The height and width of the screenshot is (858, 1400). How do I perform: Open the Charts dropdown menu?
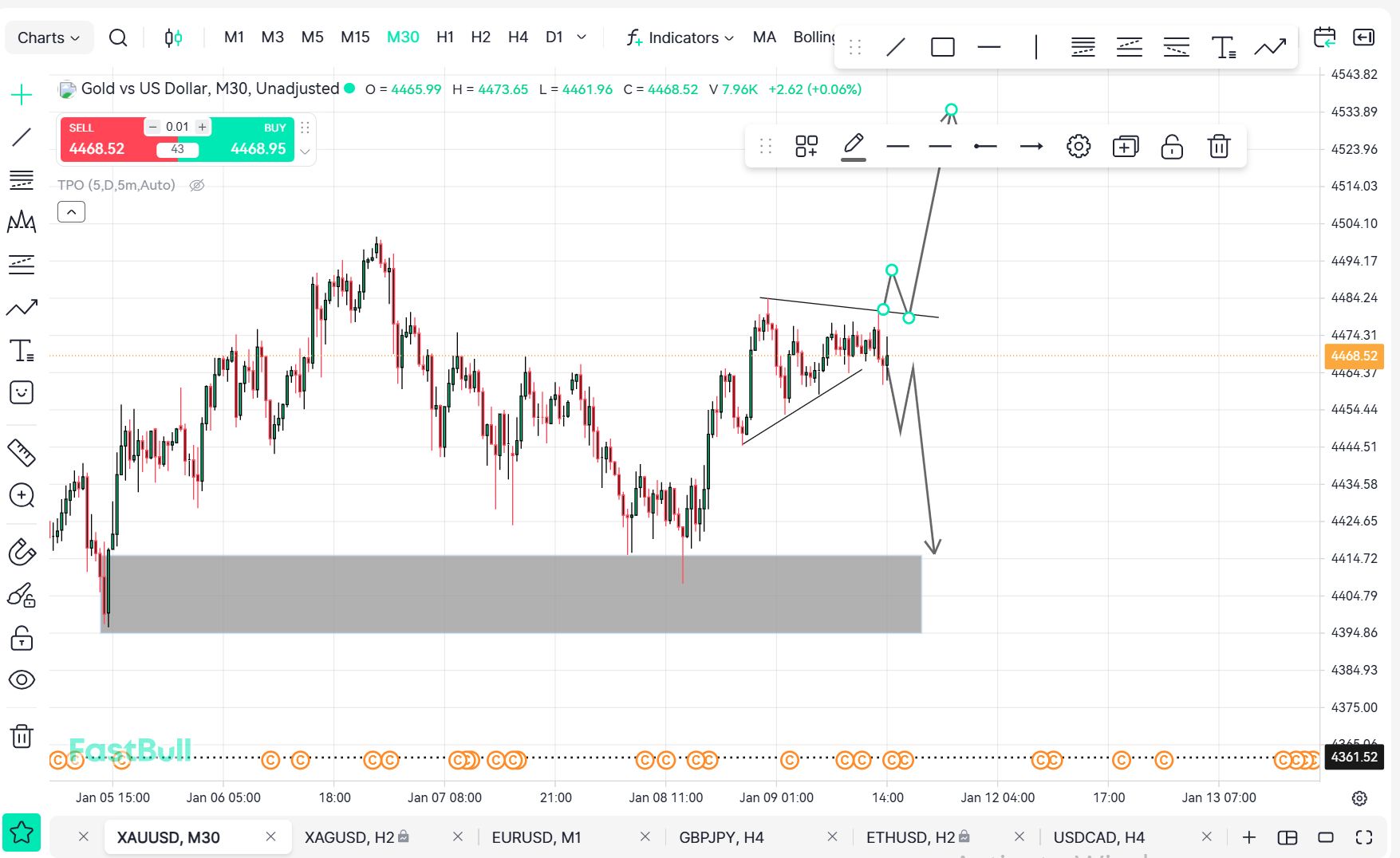tap(49, 37)
